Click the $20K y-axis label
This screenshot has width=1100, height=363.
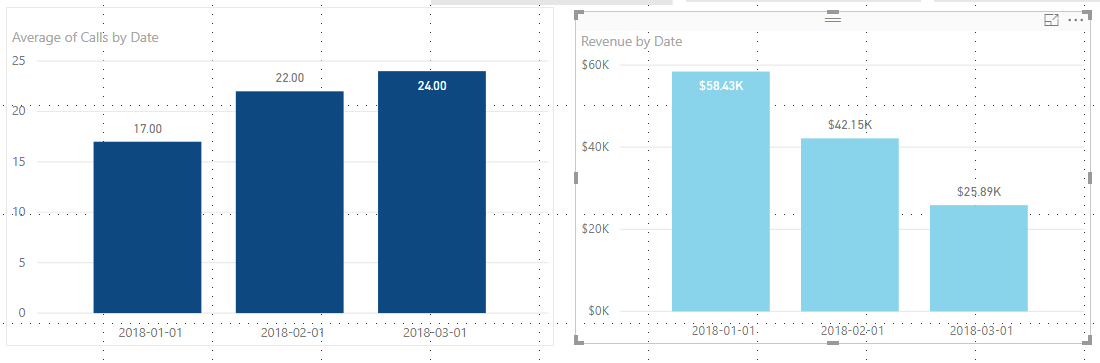[x=594, y=229]
